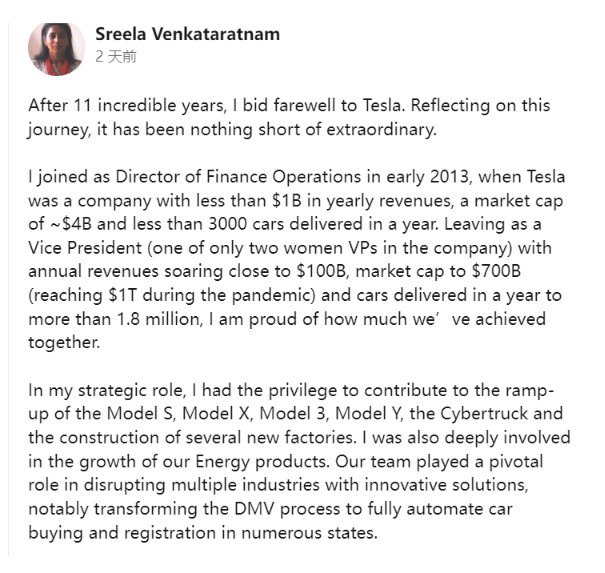Click the 'After 11 incredible years' opening line

click(127, 105)
